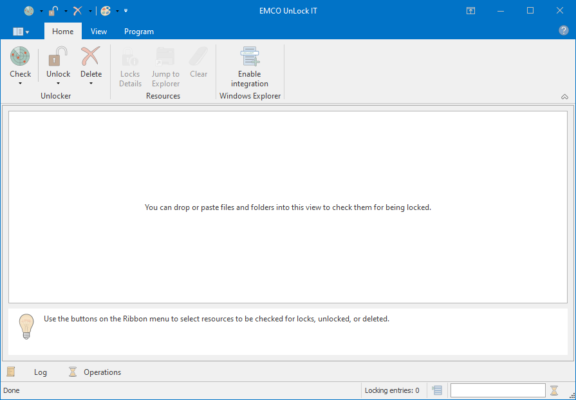Click the quick access unlock padlock icon
Screen dimensions: 576x400
(x=54, y=11)
